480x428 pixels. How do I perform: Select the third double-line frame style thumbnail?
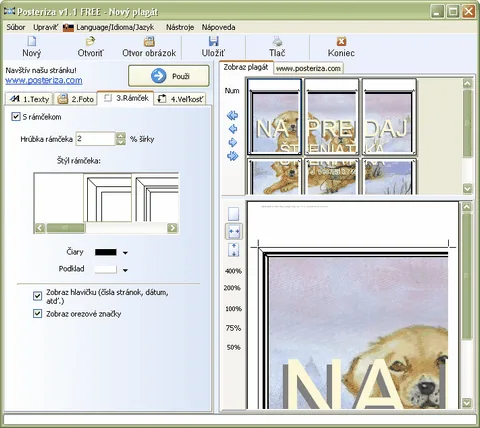[155, 198]
